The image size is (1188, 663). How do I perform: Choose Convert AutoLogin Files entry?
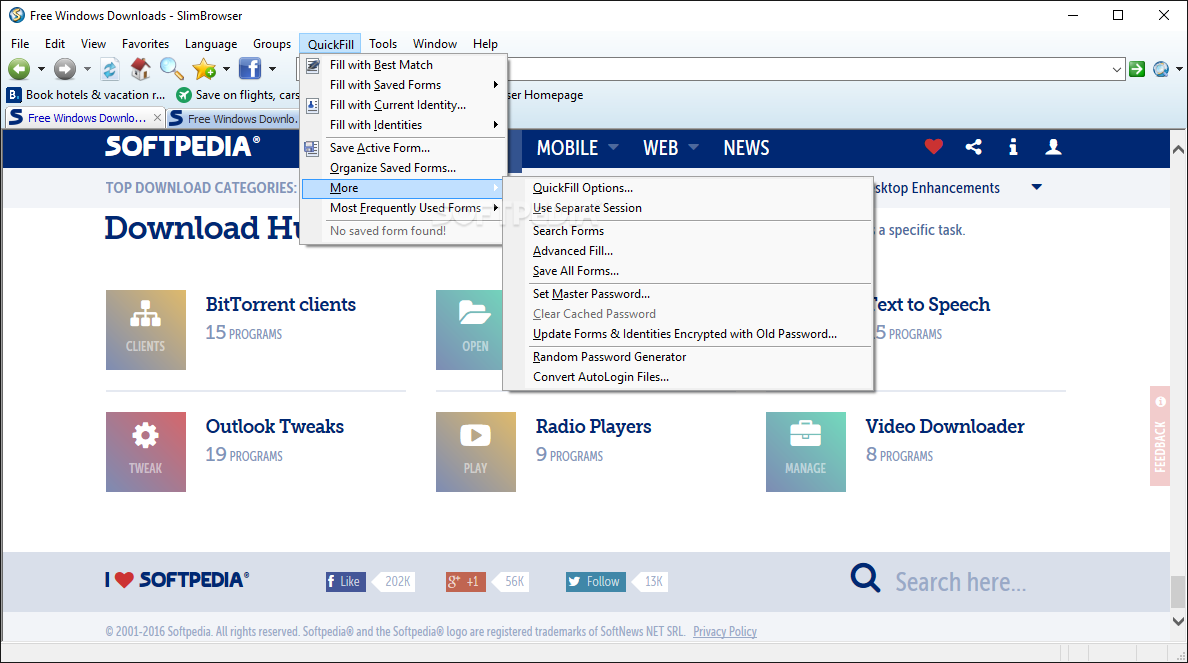click(x=688, y=377)
